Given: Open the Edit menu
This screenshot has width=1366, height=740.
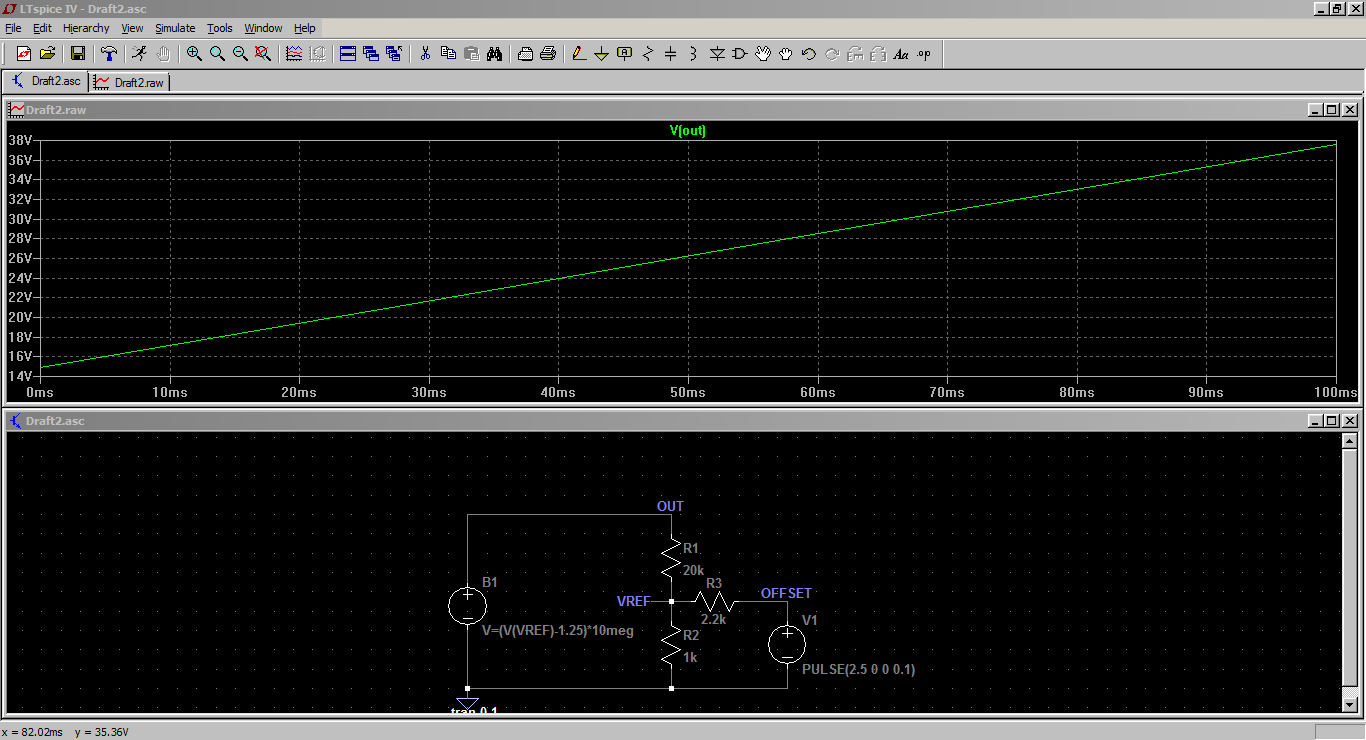Looking at the screenshot, I should (x=42, y=28).
